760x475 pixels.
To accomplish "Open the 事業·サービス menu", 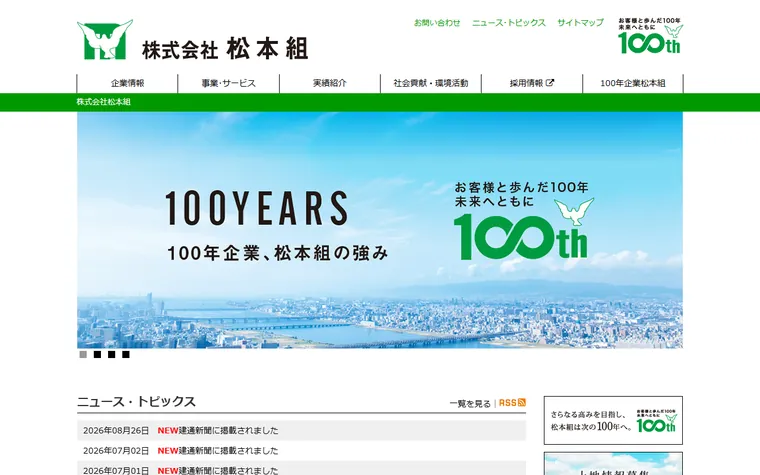I will 229,83.
